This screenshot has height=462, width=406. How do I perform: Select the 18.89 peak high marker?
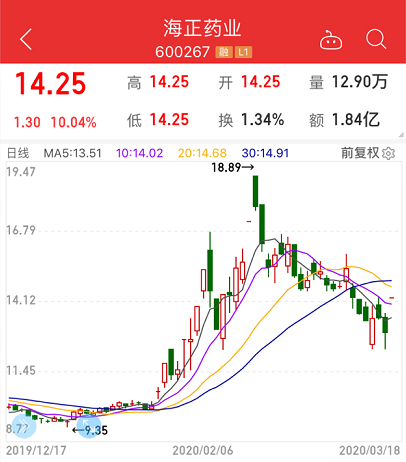coord(233,167)
